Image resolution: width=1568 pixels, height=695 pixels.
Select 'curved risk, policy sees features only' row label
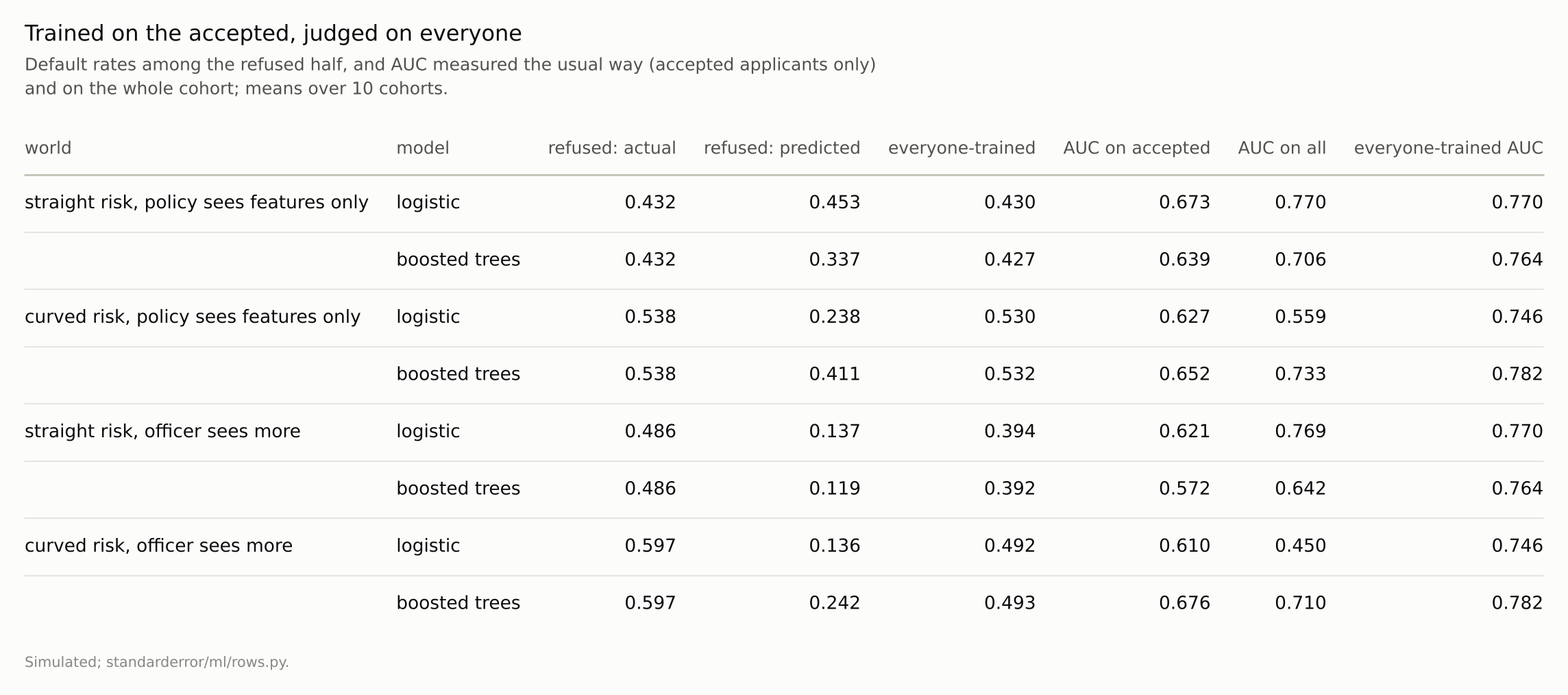[193, 317]
